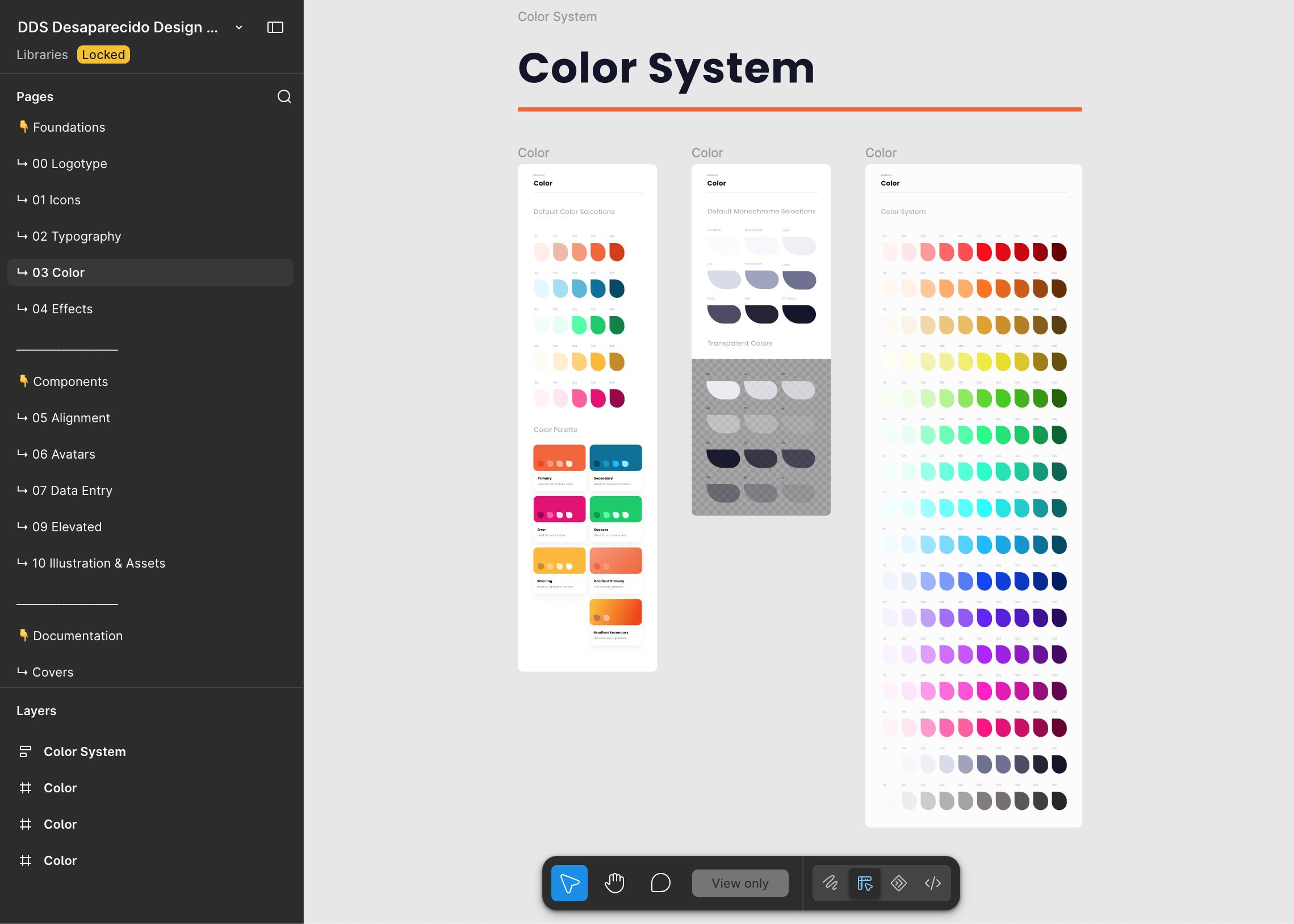This screenshot has width=1294, height=924.
Task: Click the Error pink palette card
Action: pyautogui.click(x=559, y=518)
